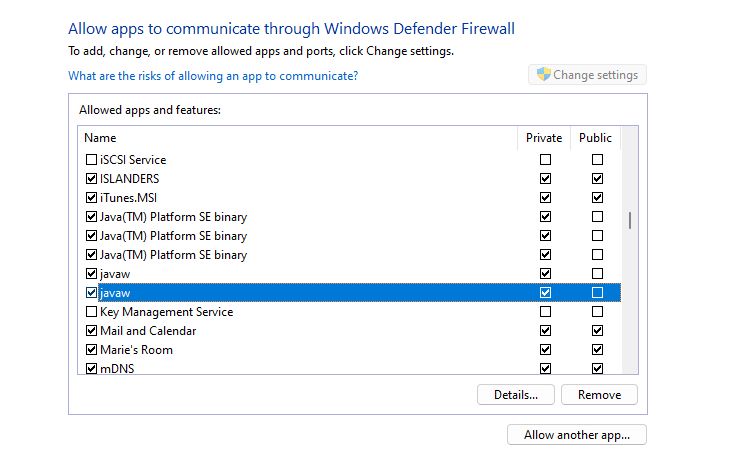Click the Allow another app button
This screenshot has width=730, height=463.
pyautogui.click(x=577, y=435)
